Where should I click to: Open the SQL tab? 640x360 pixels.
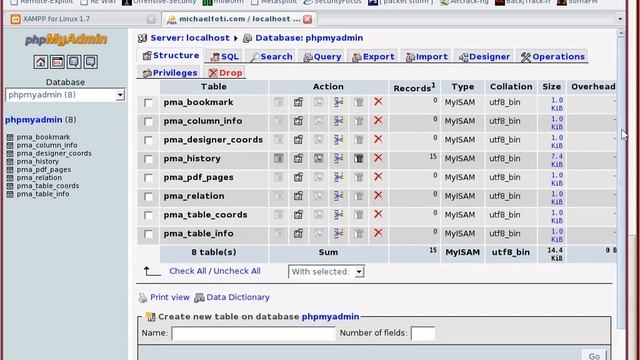pos(224,57)
